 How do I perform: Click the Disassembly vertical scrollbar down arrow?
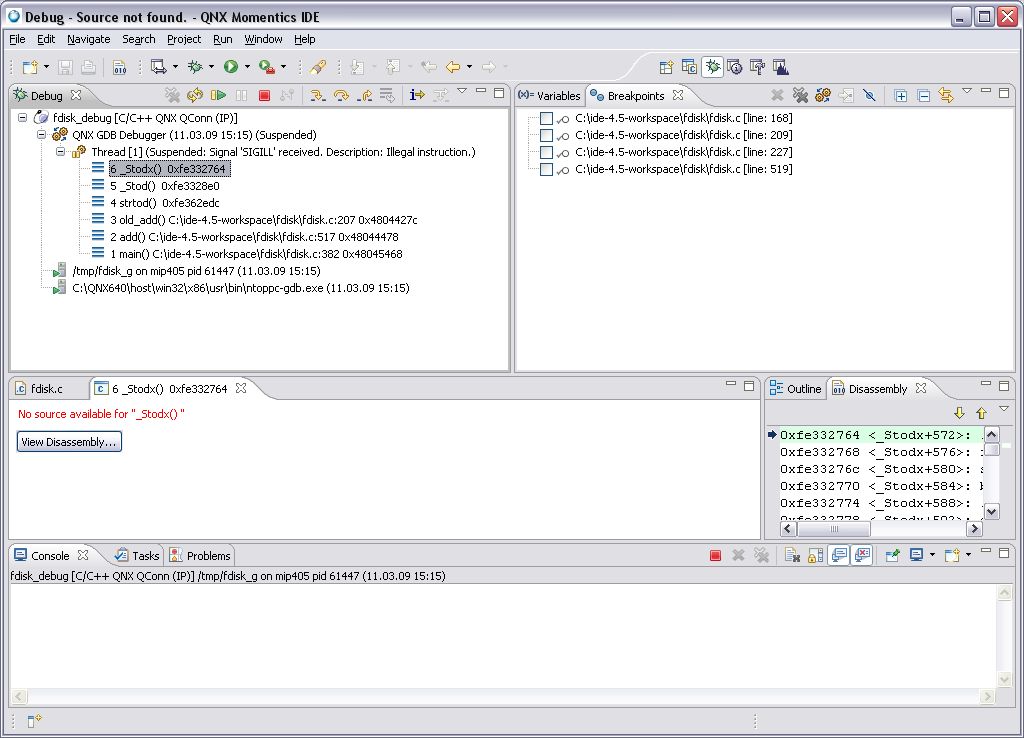[991, 511]
